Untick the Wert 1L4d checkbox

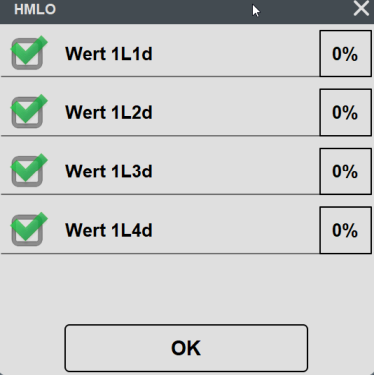[27, 230]
